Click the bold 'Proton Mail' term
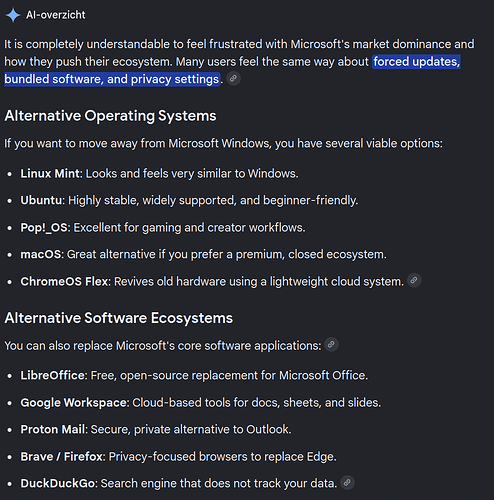 coord(53,429)
